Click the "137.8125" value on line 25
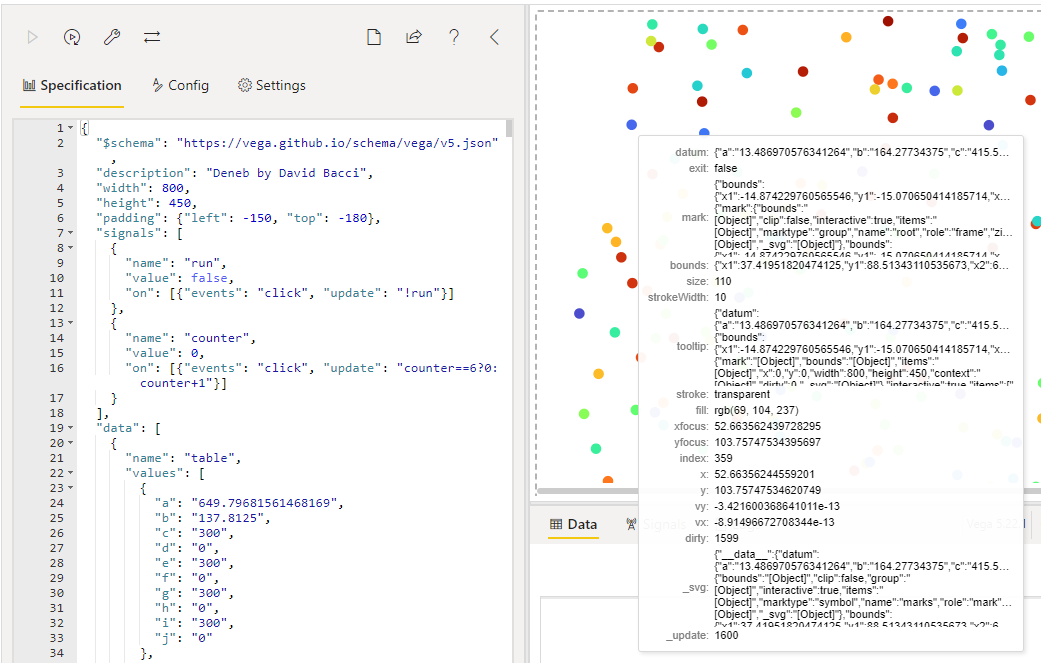This screenshot has width=1041, height=663. [227, 518]
